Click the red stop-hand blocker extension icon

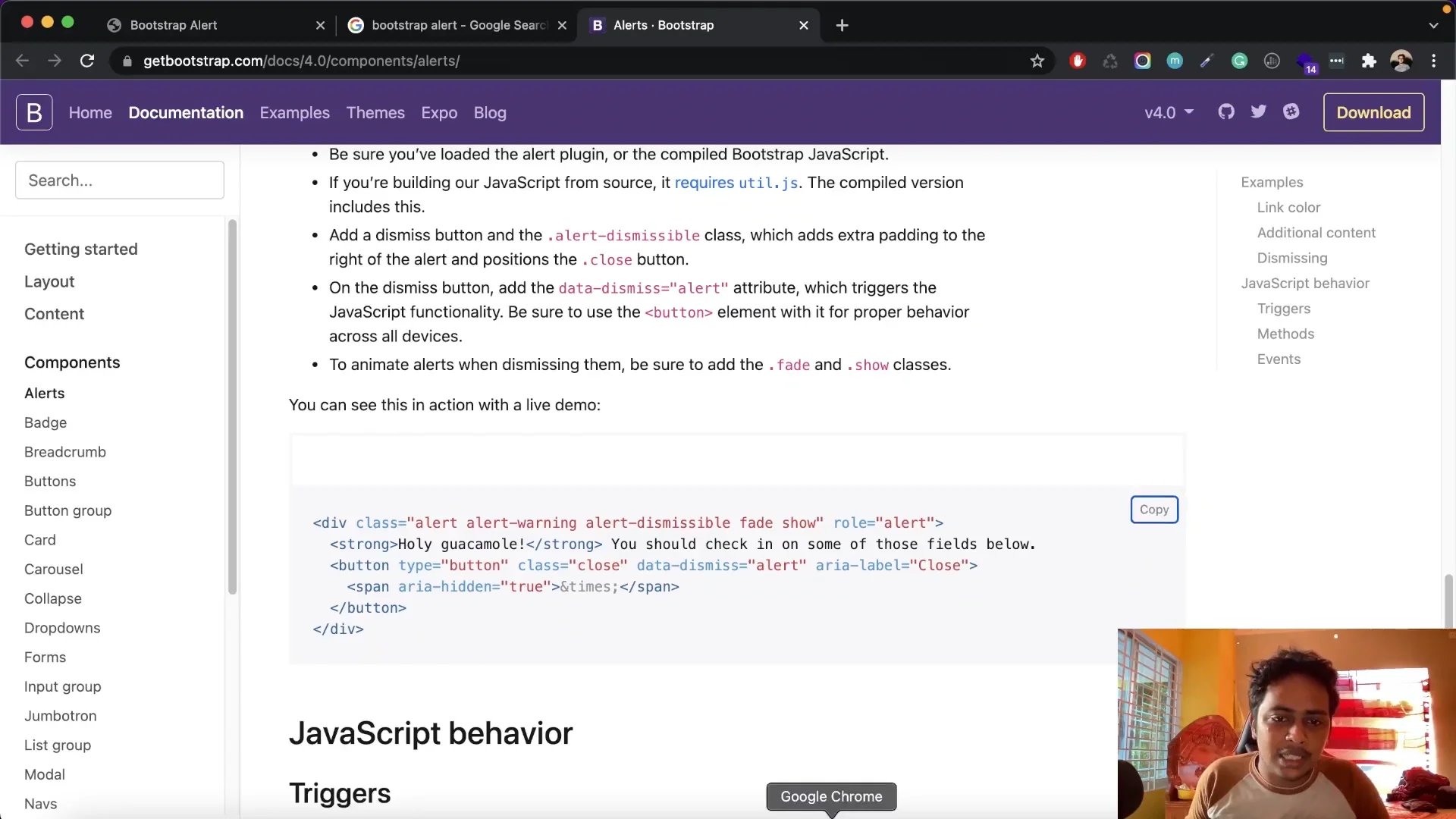pos(1078,61)
